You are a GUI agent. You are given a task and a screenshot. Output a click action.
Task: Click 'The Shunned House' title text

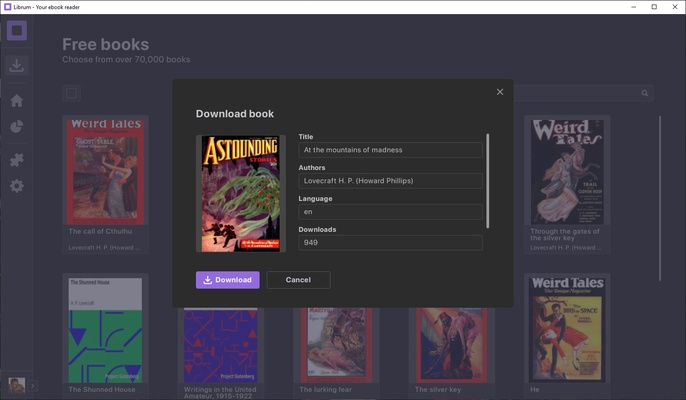pyautogui.click(x=102, y=389)
